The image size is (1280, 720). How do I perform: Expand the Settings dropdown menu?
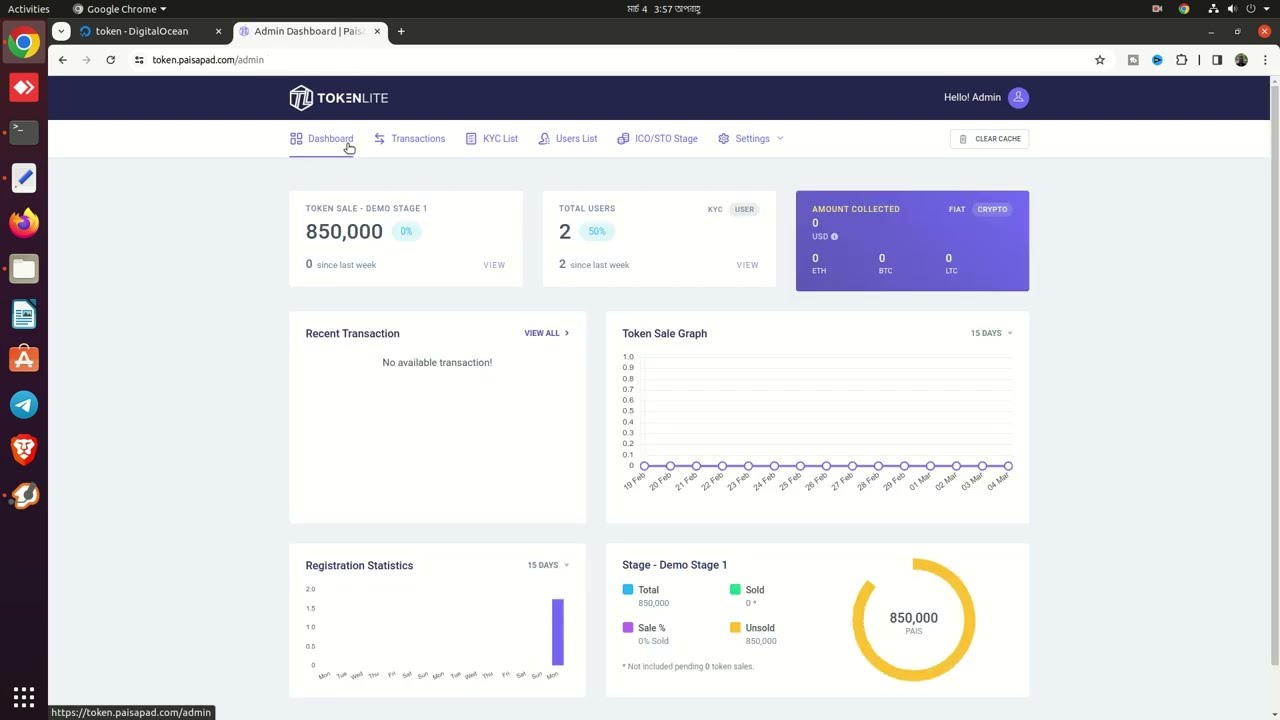(751, 138)
